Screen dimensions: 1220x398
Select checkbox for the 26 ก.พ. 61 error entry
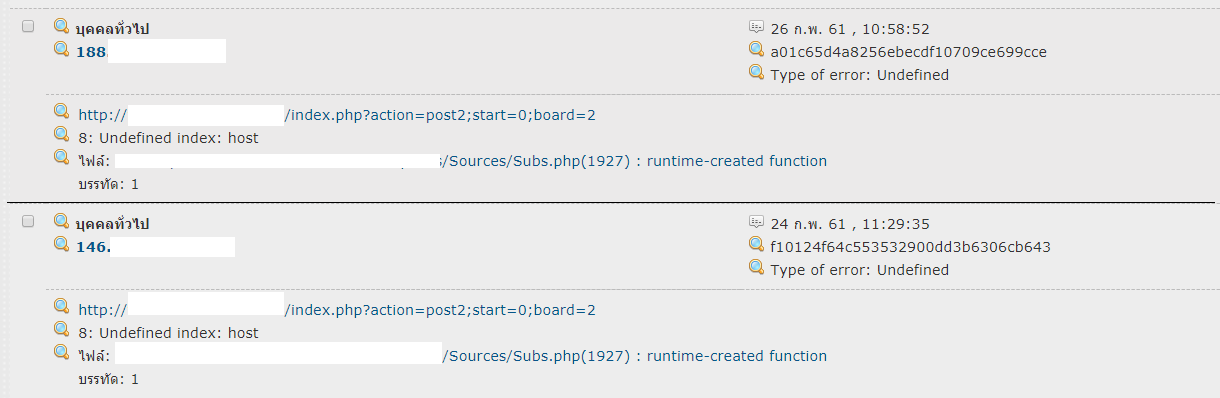point(28,26)
